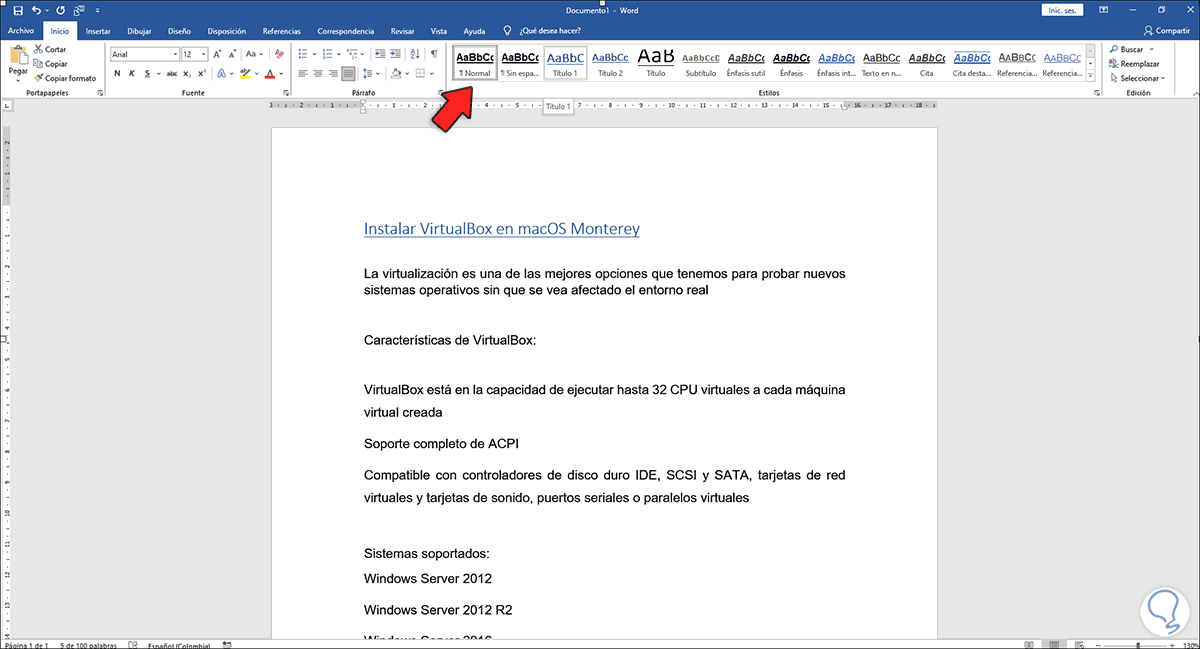Sort text alphabetically (A-Z icon)
Image resolution: width=1200 pixels, height=649 pixels.
417,54
